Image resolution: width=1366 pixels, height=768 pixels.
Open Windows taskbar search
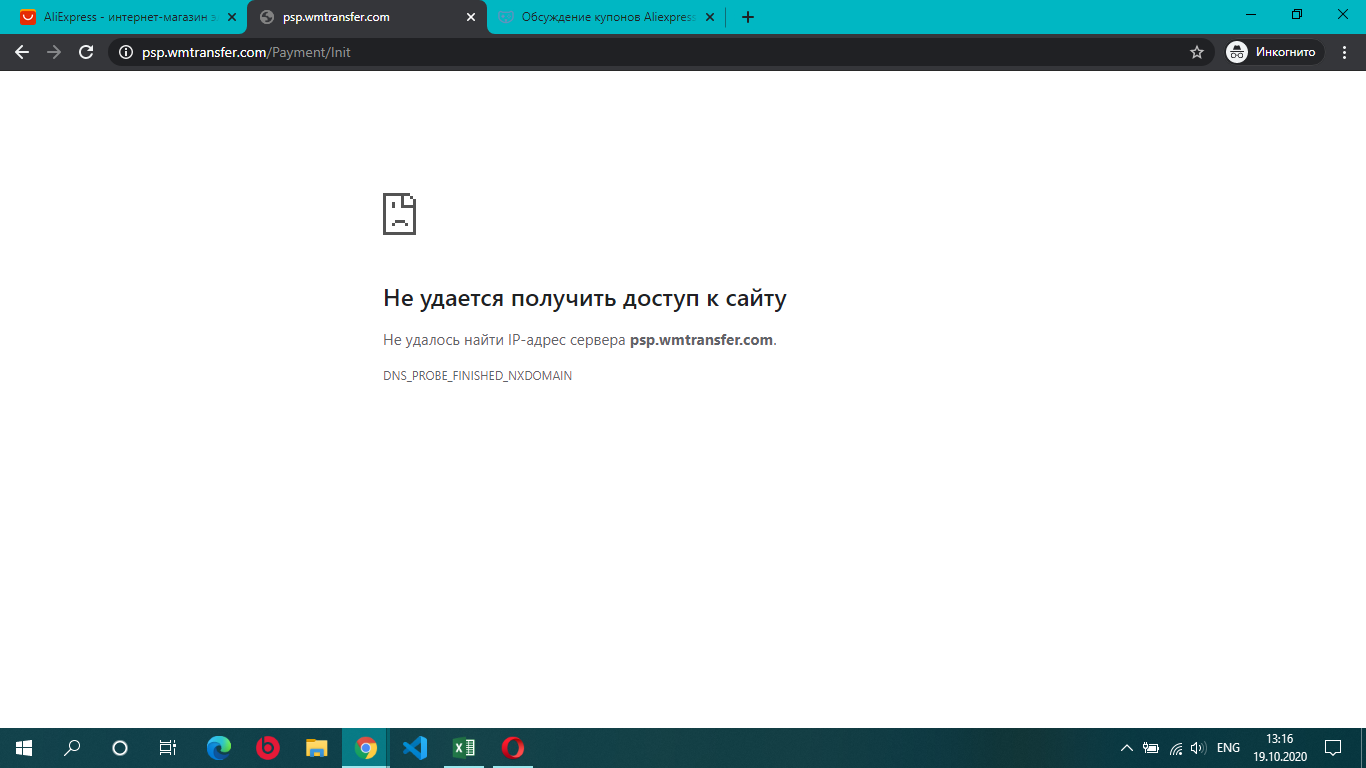[x=72, y=747]
